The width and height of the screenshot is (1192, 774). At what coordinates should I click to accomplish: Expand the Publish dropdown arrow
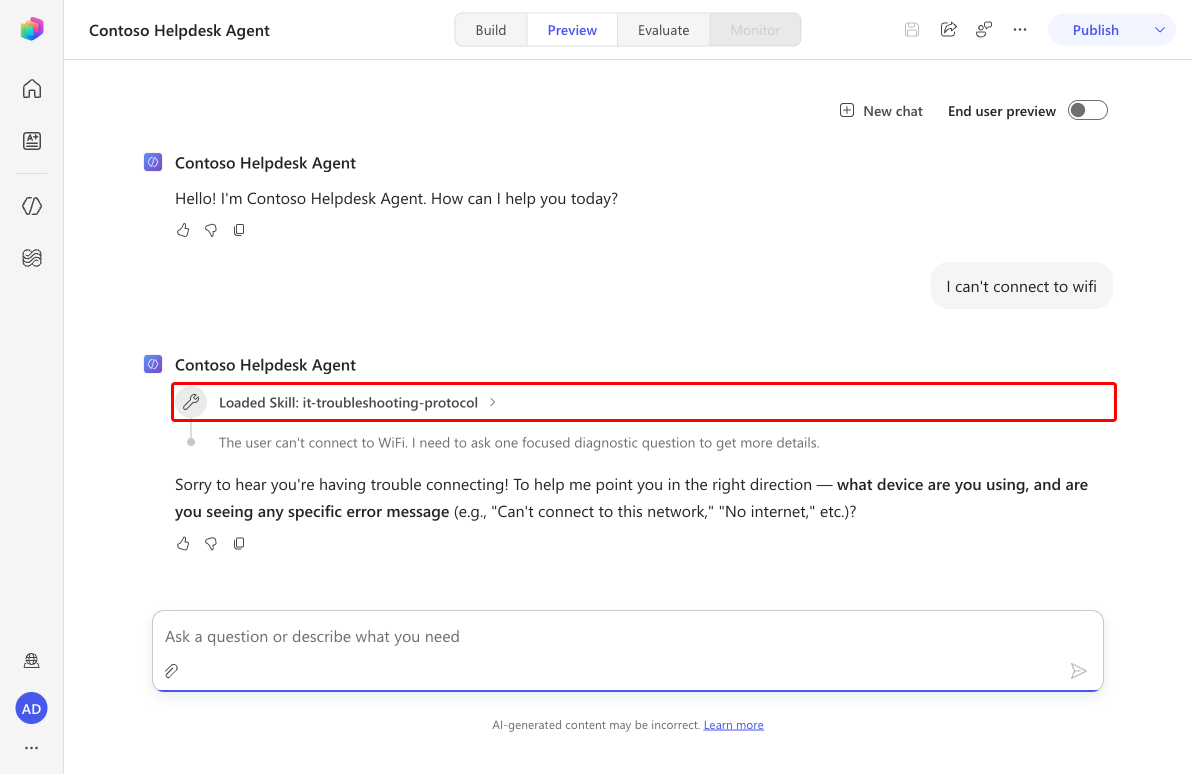coord(1159,30)
